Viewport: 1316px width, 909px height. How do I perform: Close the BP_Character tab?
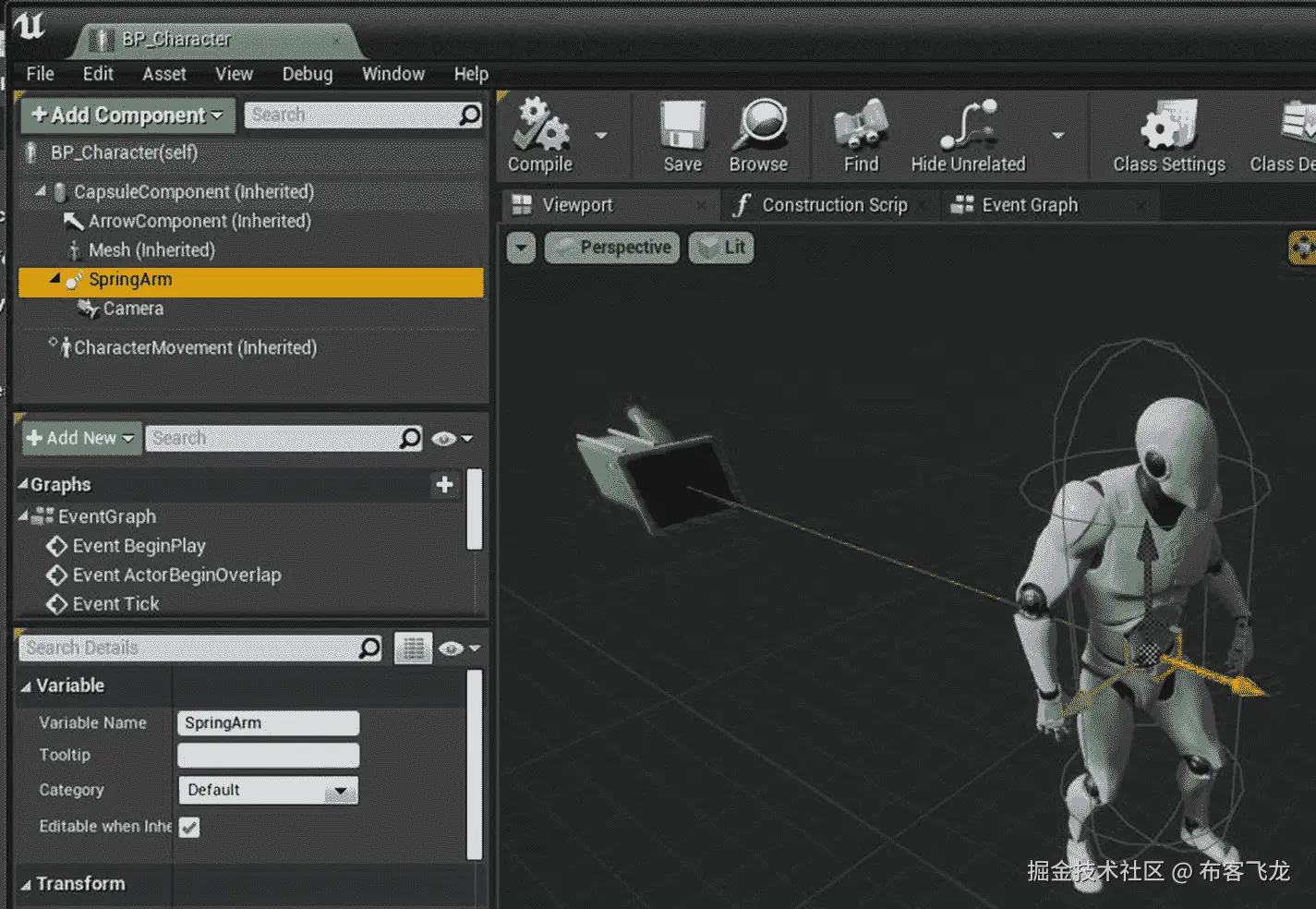coord(337,40)
